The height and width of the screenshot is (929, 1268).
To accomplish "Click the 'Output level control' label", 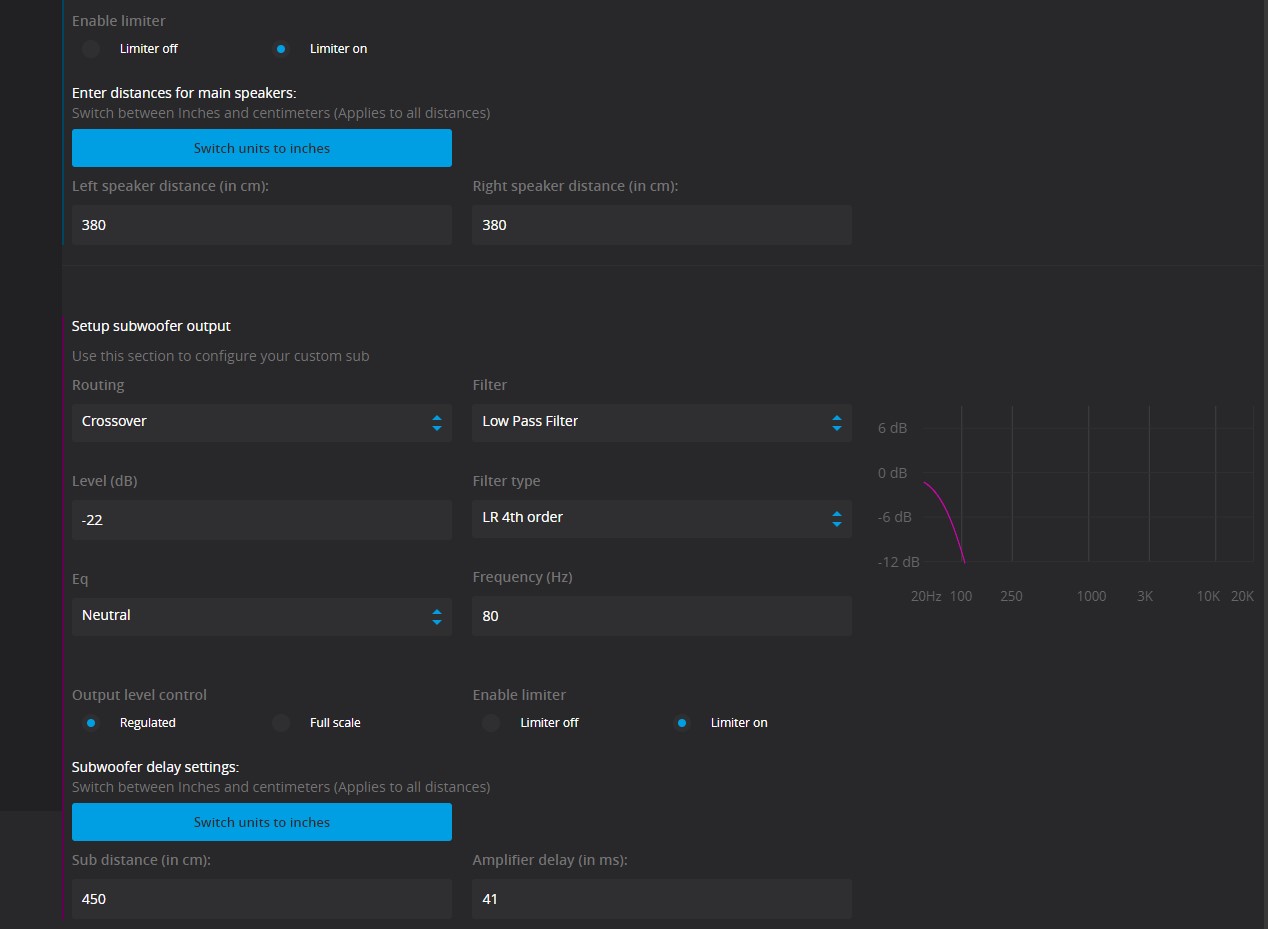I will tap(140, 694).
